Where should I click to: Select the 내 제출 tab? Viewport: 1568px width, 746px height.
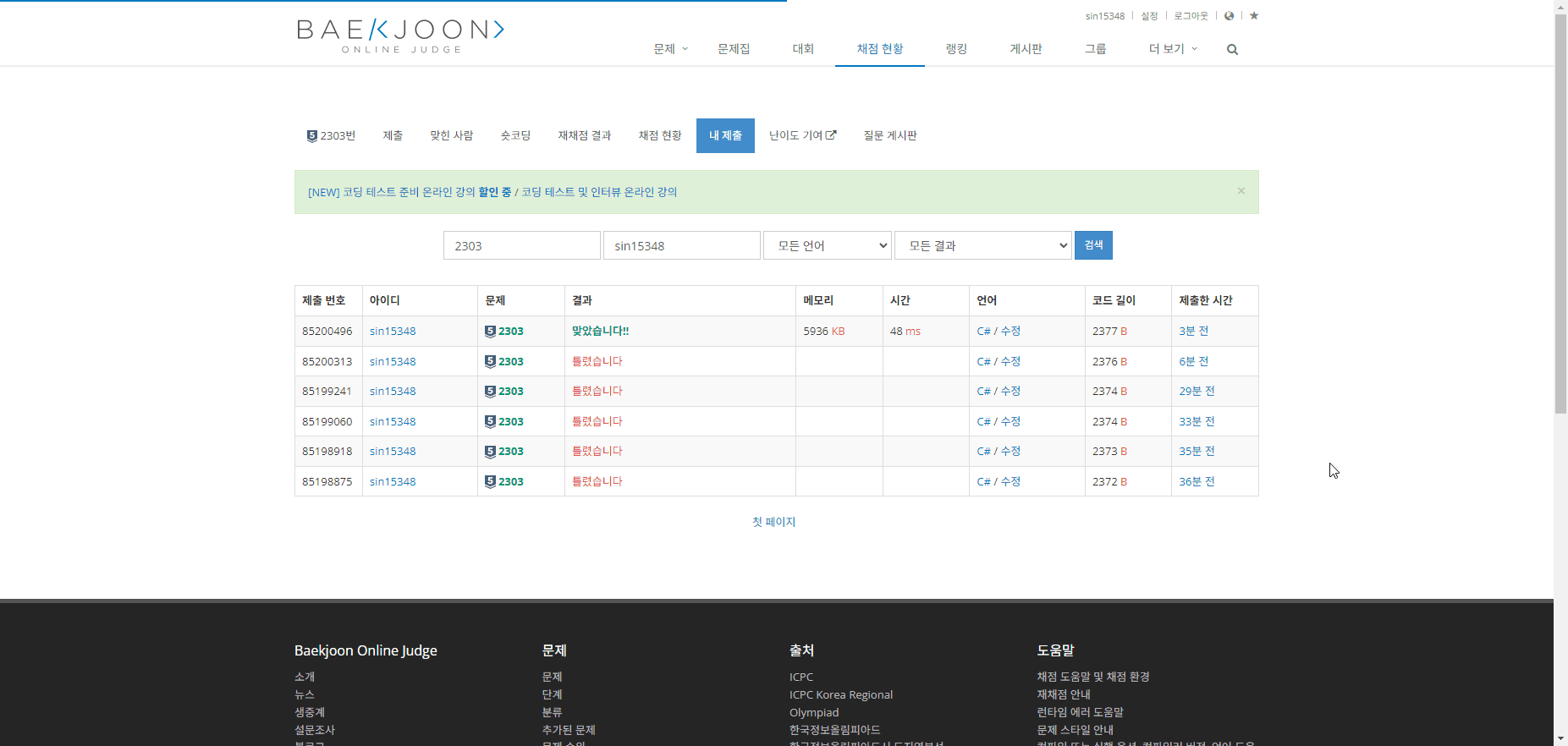725,135
